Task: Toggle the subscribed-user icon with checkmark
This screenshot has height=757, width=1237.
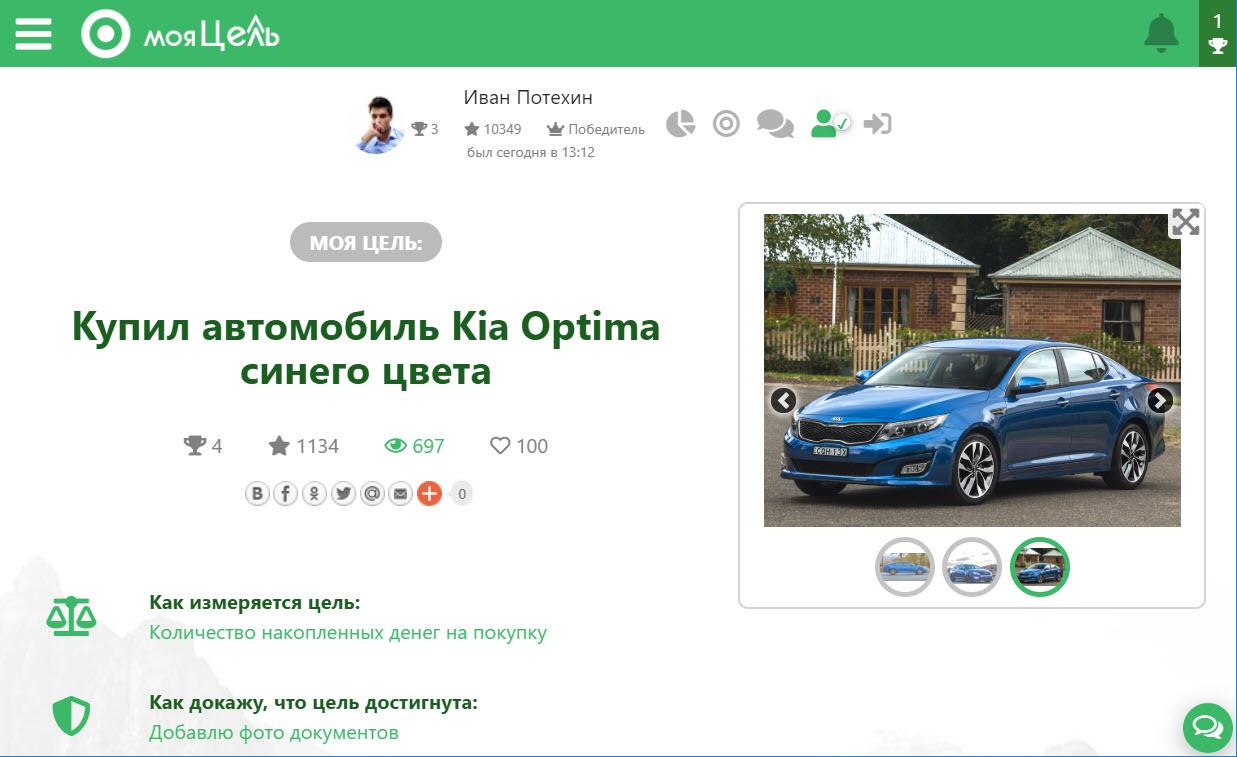Action: [x=830, y=124]
